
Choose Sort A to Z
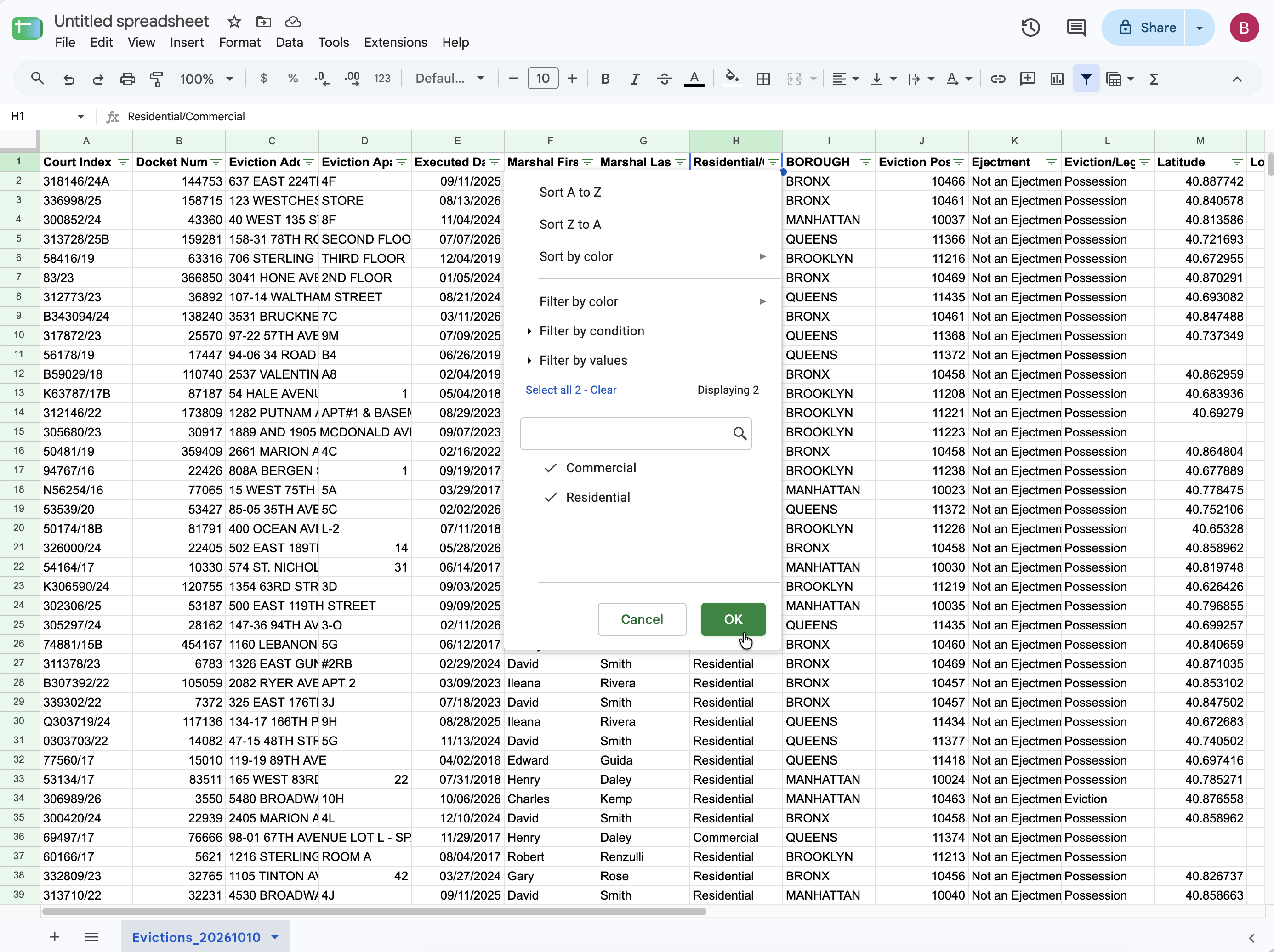(569, 192)
